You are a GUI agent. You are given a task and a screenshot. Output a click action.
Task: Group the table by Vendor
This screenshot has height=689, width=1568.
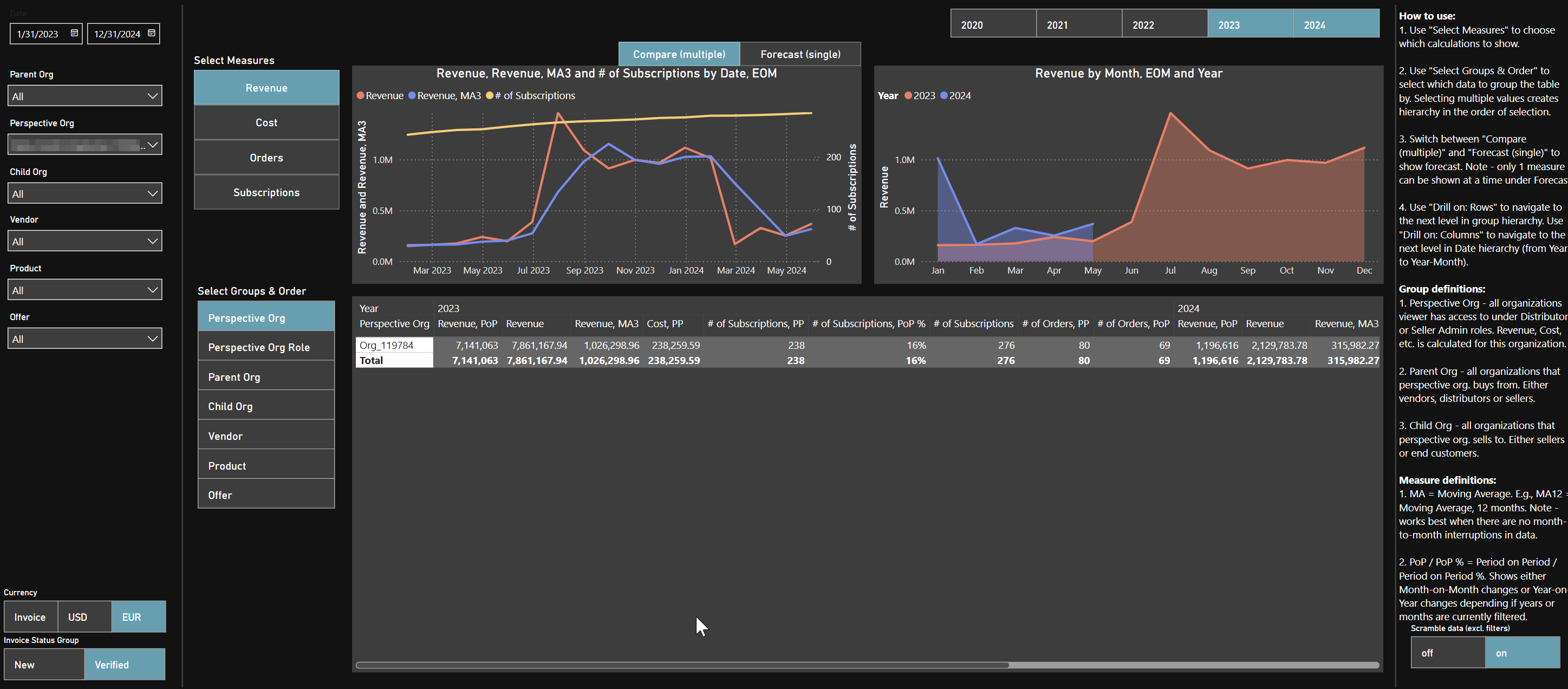point(266,437)
